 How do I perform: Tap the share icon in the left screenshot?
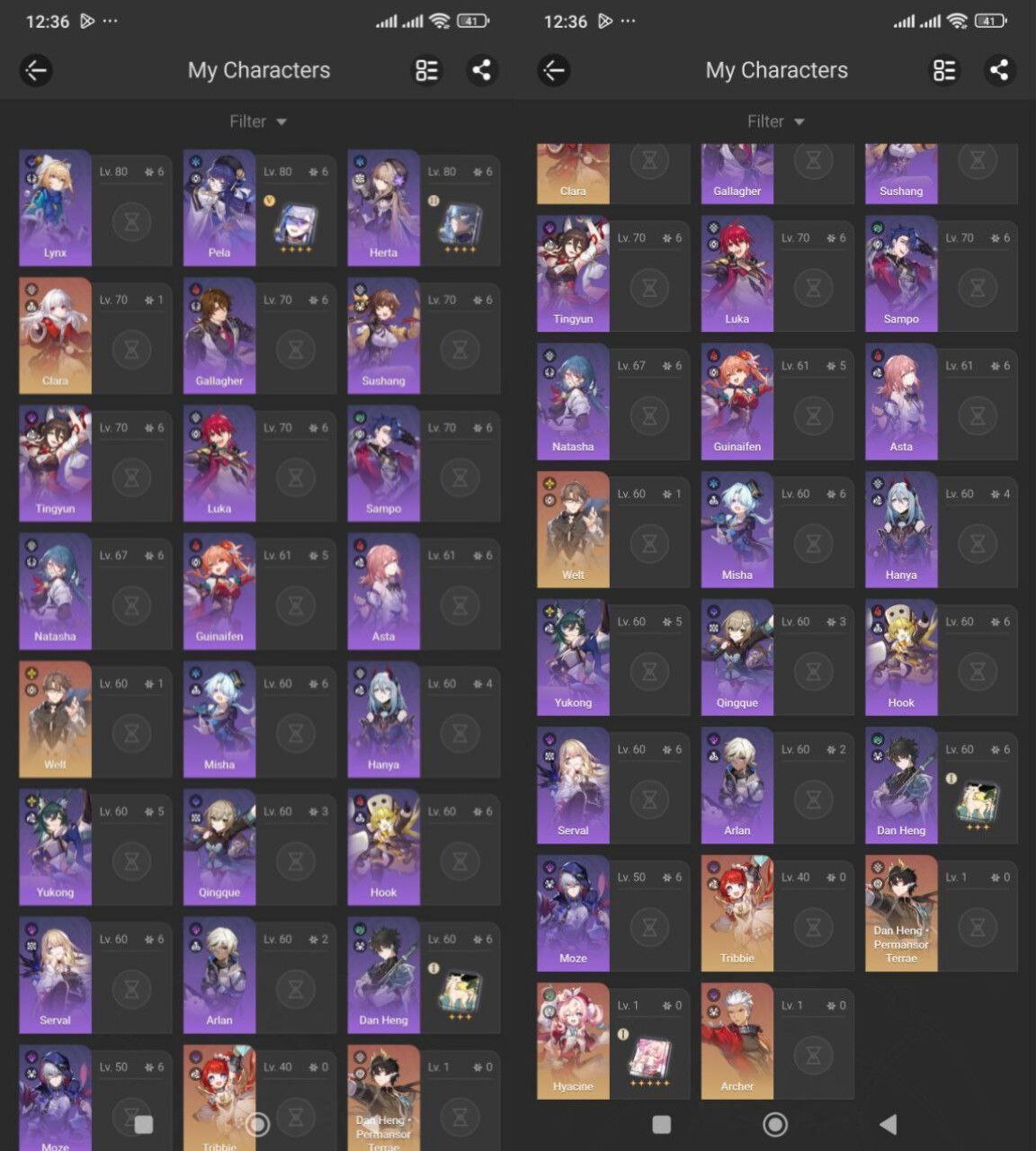click(482, 70)
